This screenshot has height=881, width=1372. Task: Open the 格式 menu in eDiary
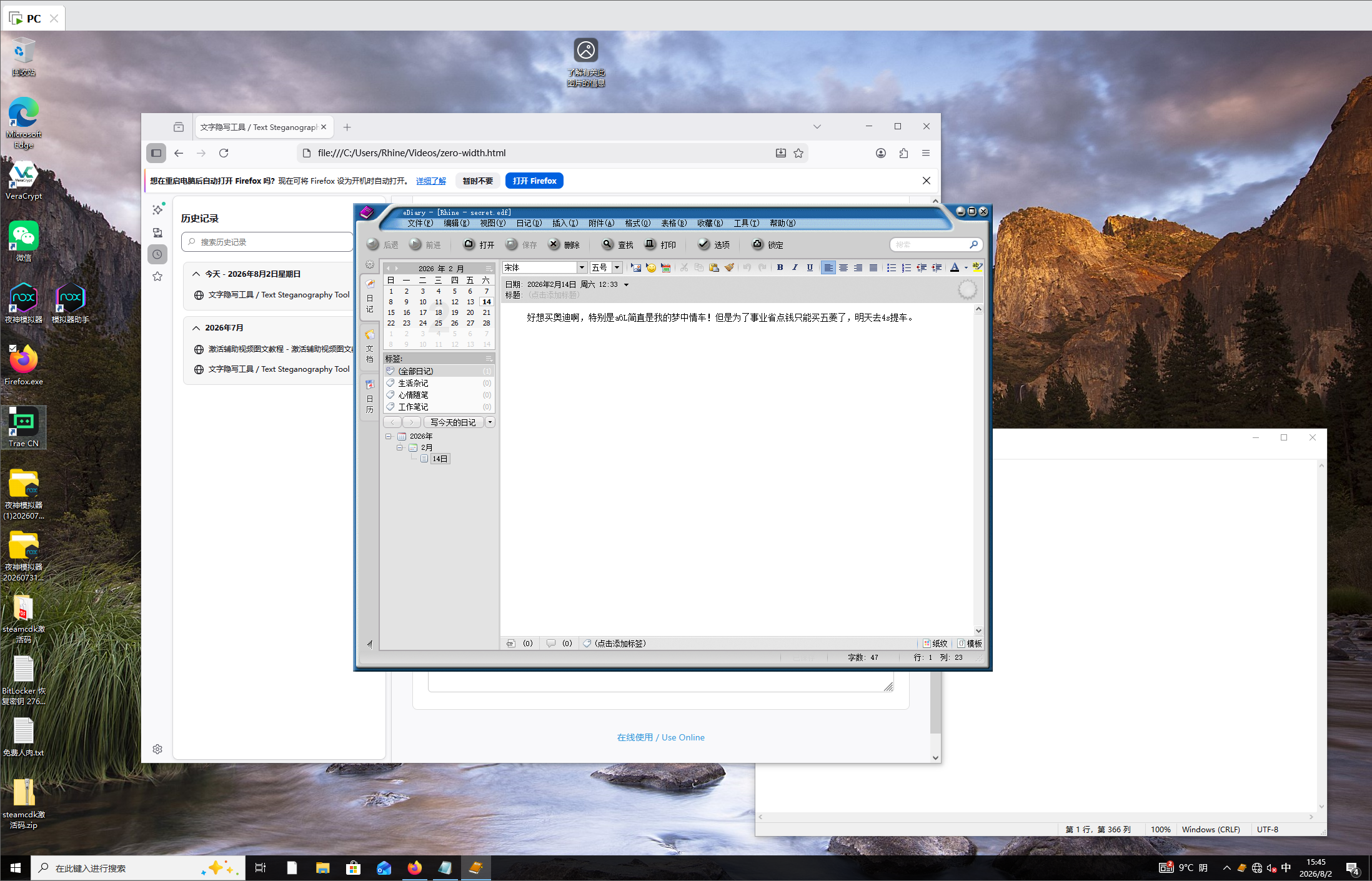(637, 223)
